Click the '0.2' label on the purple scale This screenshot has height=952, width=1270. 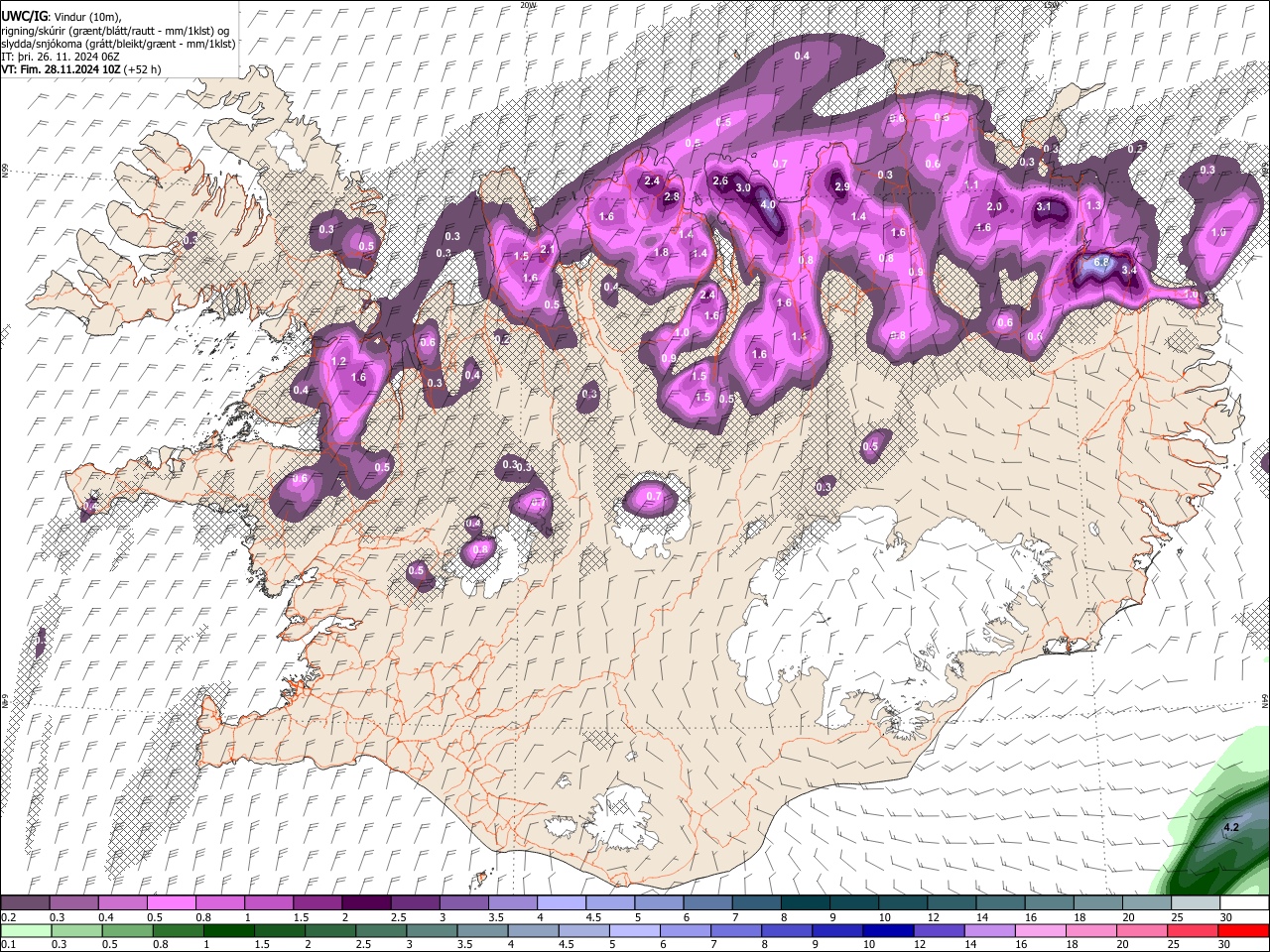(7, 917)
